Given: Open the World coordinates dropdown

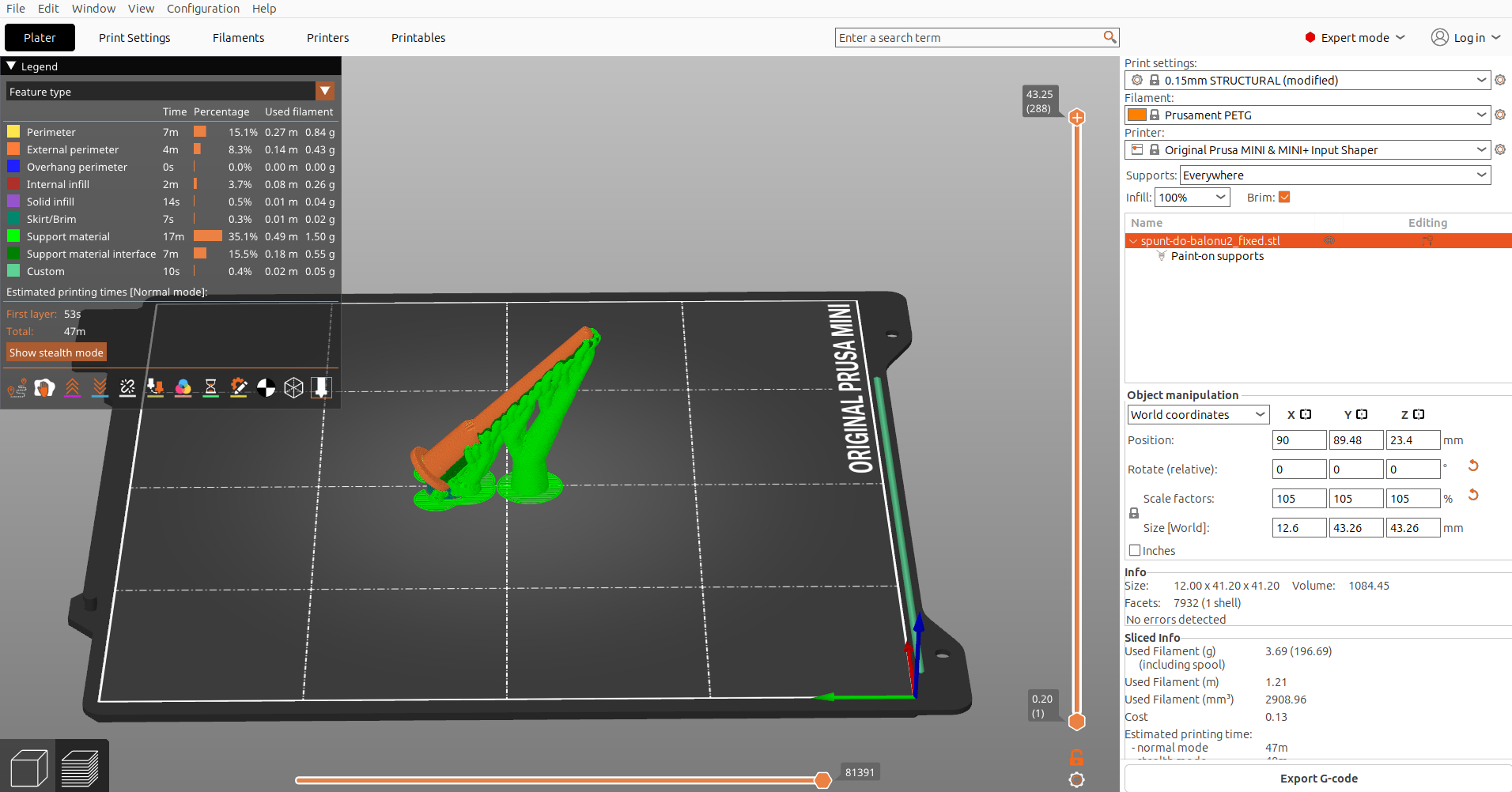Looking at the screenshot, I should (1198, 414).
